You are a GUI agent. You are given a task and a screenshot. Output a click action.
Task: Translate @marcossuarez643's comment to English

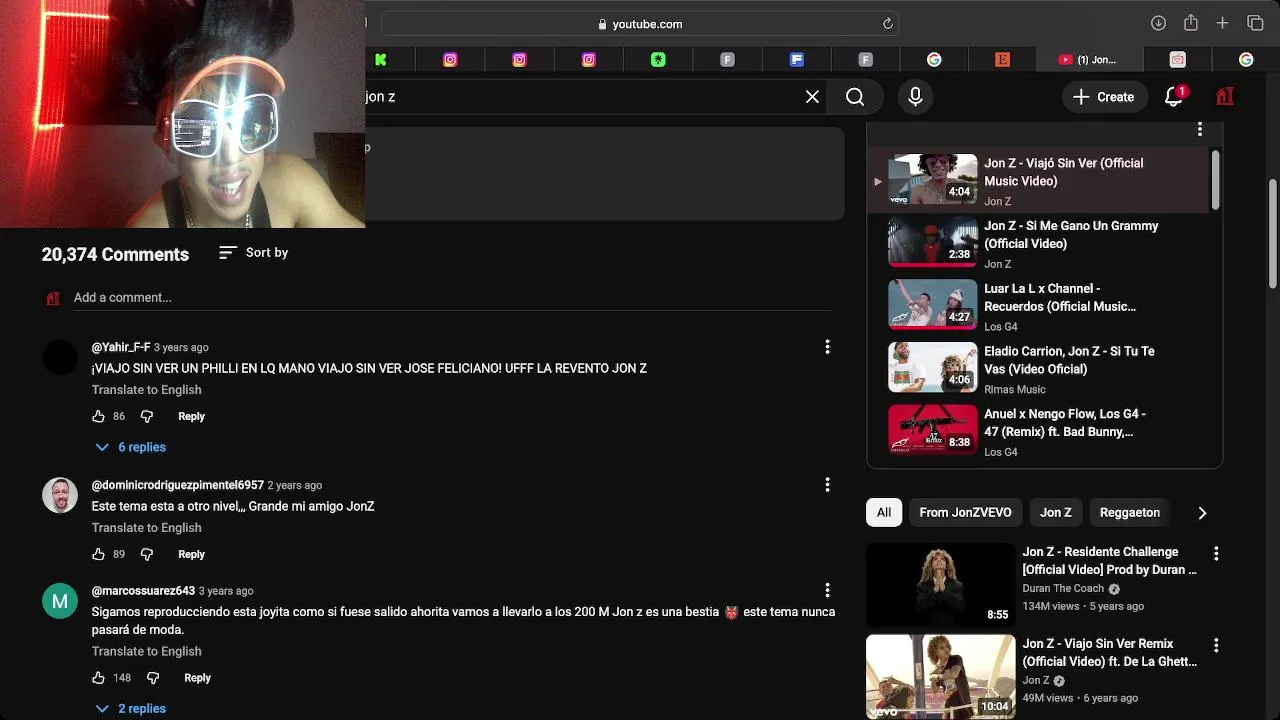pyautogui.click(x=147, y=652)
